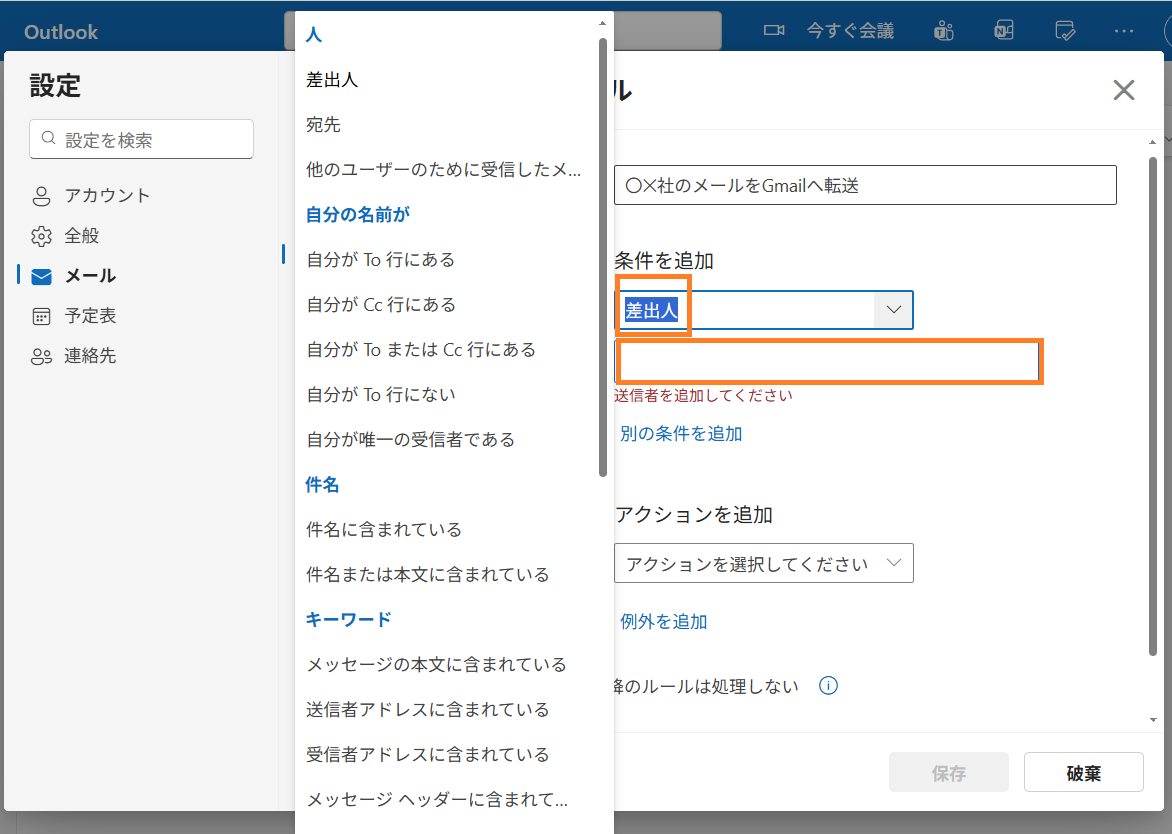1172x834 pixels.
Task: Click the info icon beside ルールは処理しない
Action: click(x=828, y=686)
